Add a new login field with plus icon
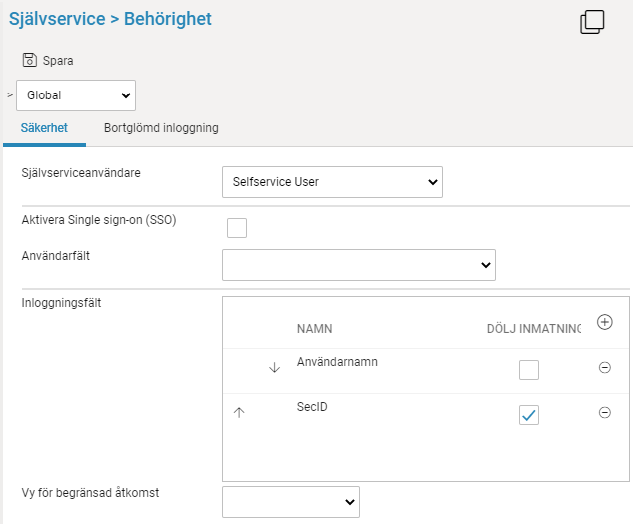The width and height of the screenshot is (633, 524). [x=604, y=322]
